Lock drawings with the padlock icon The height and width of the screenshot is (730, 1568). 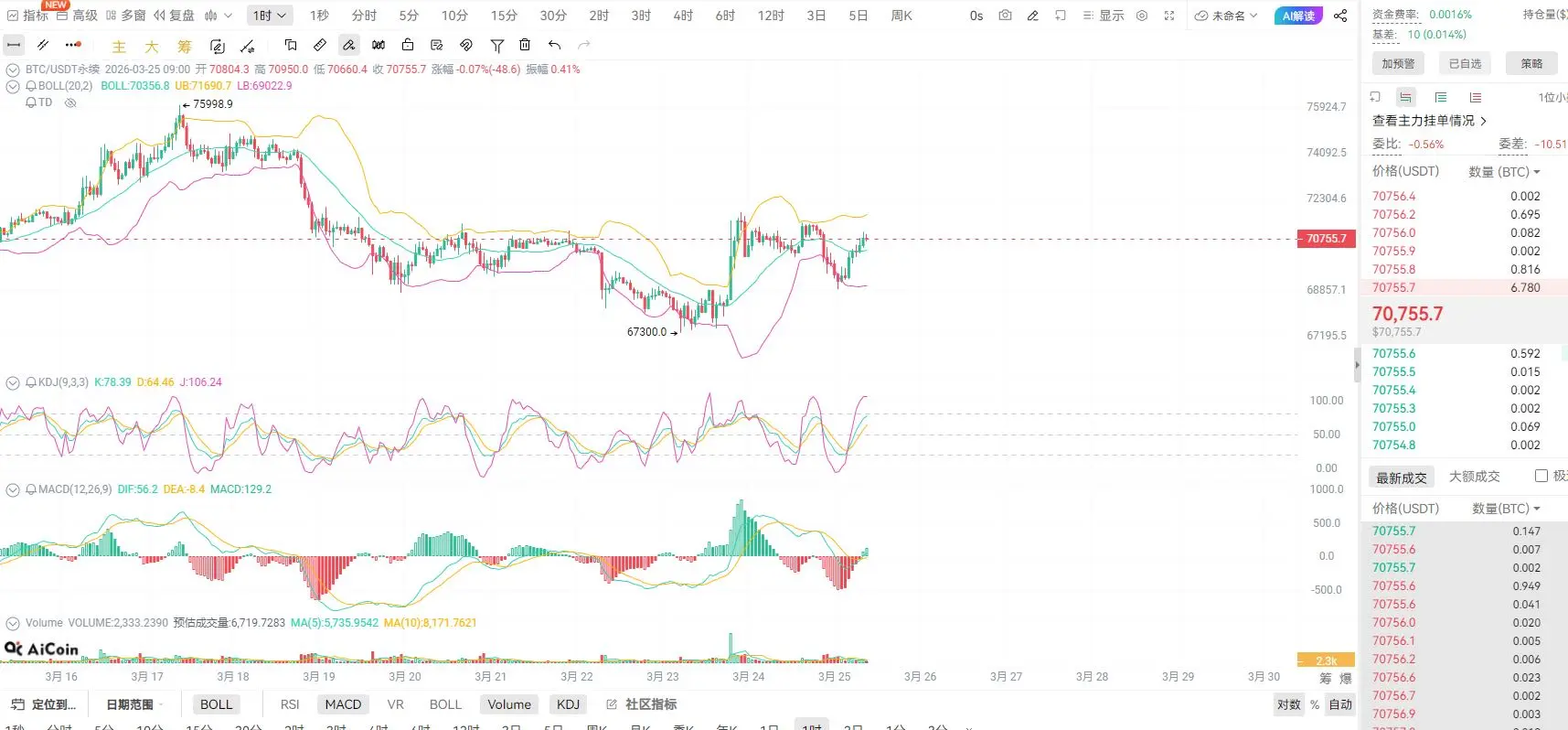(x=408, y=45)
